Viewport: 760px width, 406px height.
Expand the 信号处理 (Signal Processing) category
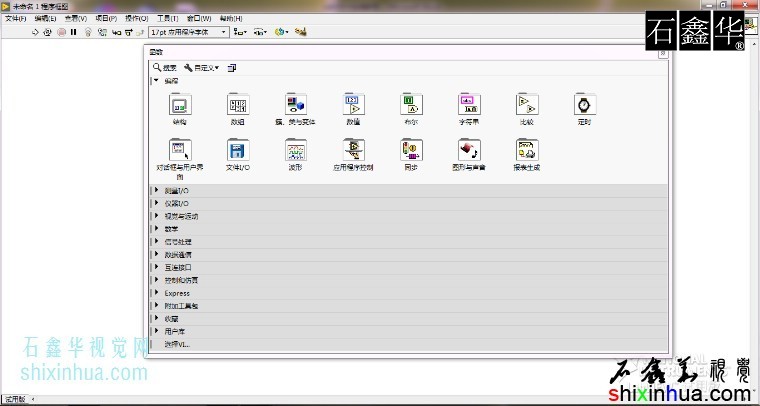click(x=409, y=242)
